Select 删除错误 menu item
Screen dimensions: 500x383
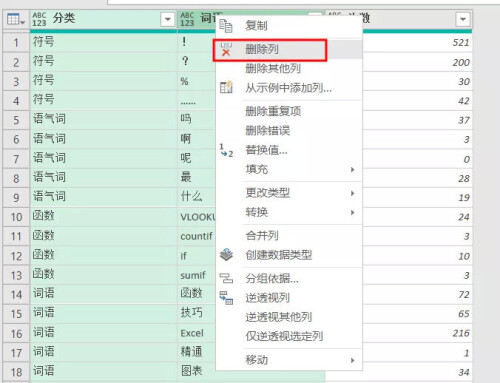pyautogui.click(x=267, y=131)
